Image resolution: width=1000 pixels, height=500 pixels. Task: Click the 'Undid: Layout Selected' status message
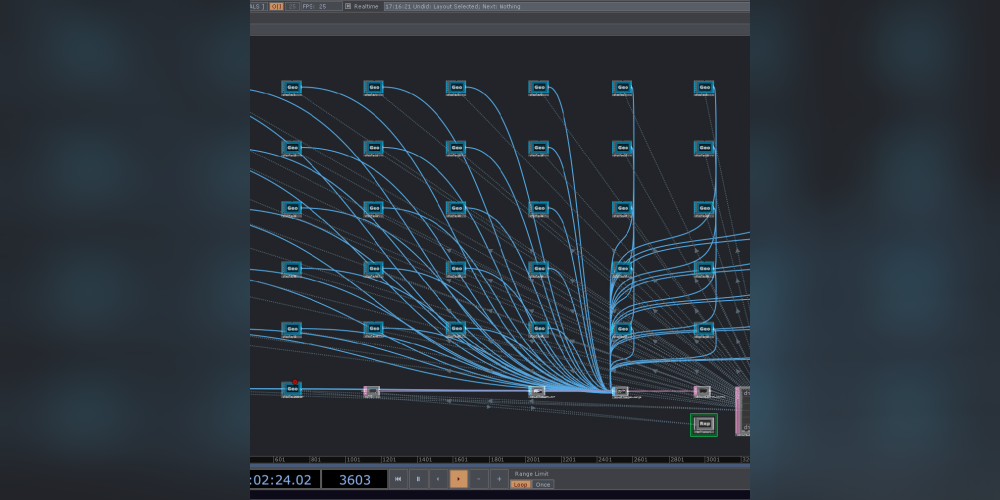tap(452, 6)
